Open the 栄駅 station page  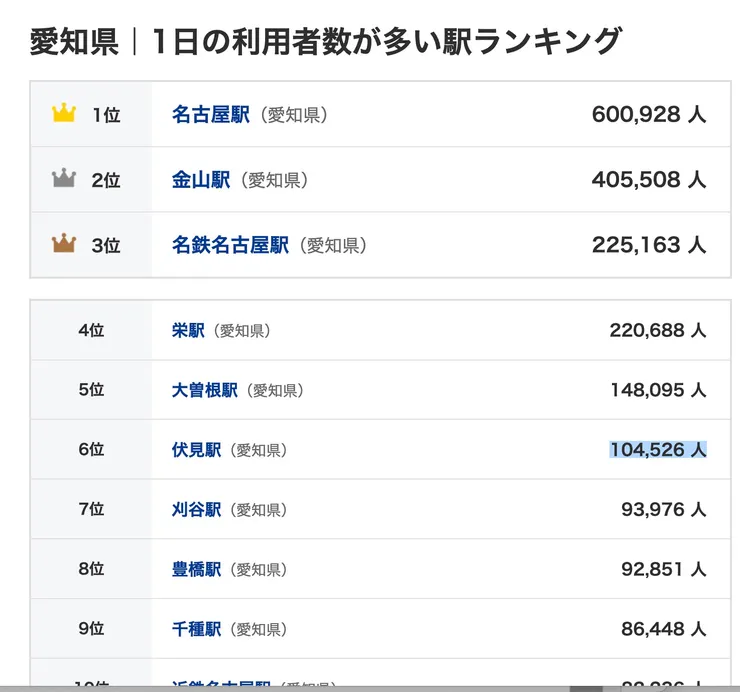point(188,330)
